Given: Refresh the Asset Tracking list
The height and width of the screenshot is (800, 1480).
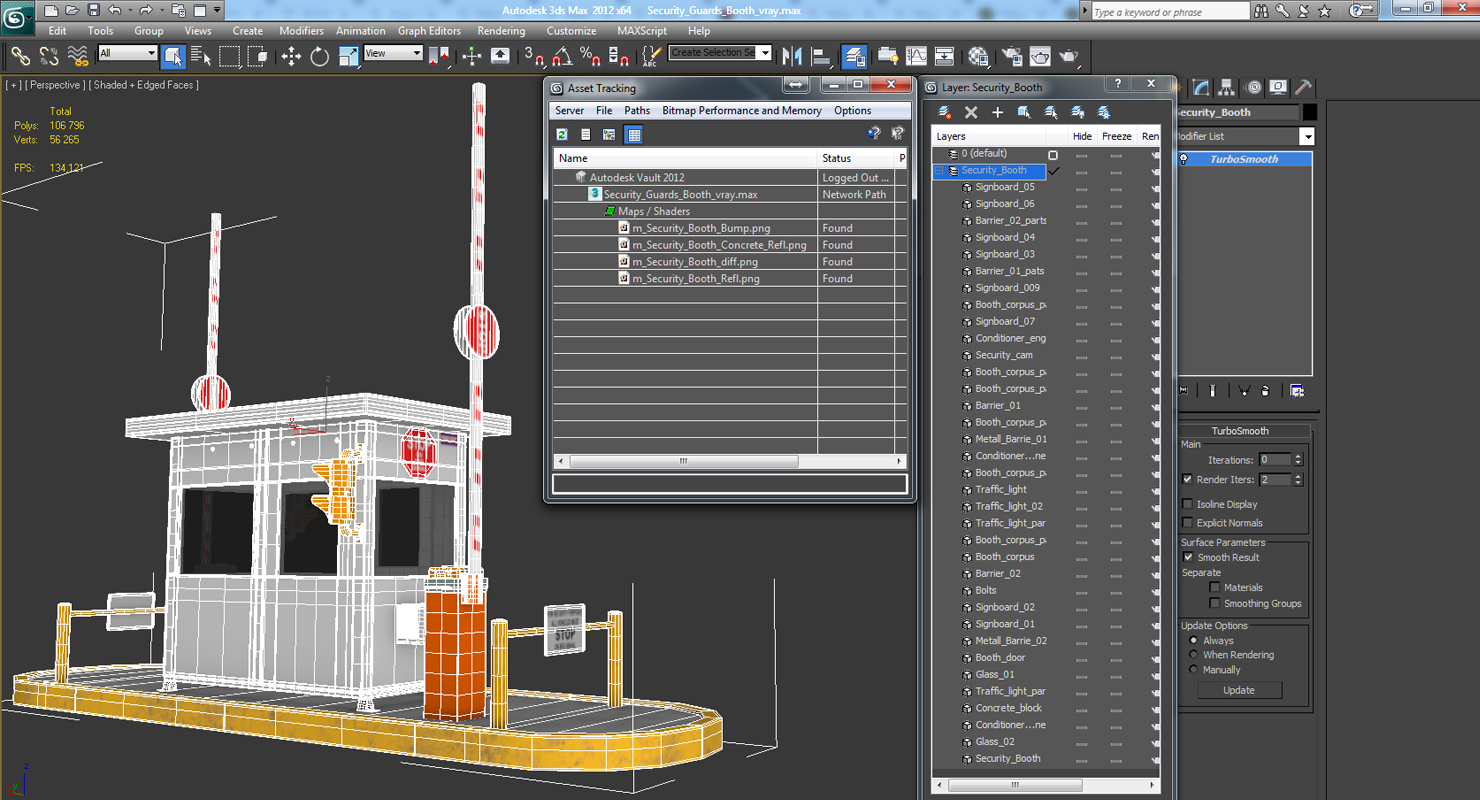Looking at the screenshot, I should (x=563, y=134).
